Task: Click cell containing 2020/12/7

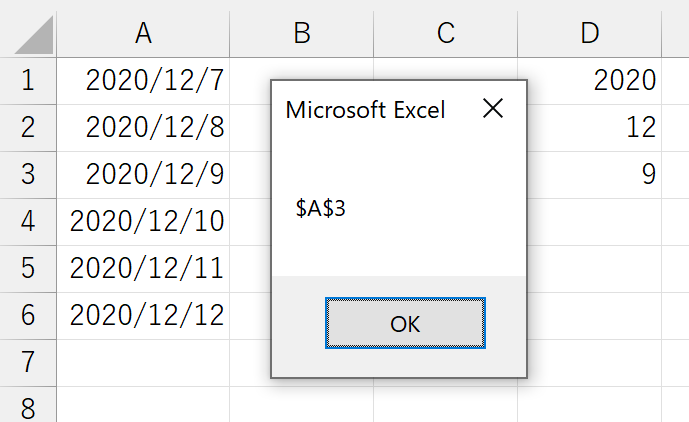Action: 143,81
